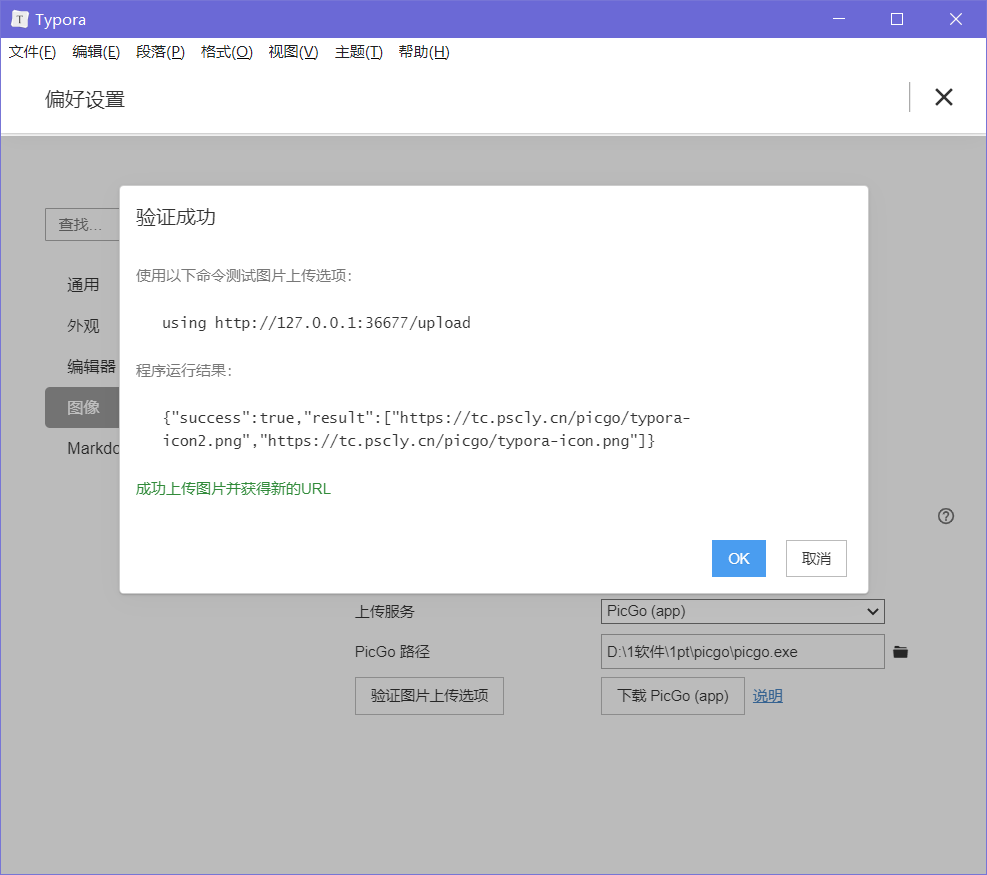Click the 验证成功 dialog title
Screen dimensions: 987x875
(176, 217)
